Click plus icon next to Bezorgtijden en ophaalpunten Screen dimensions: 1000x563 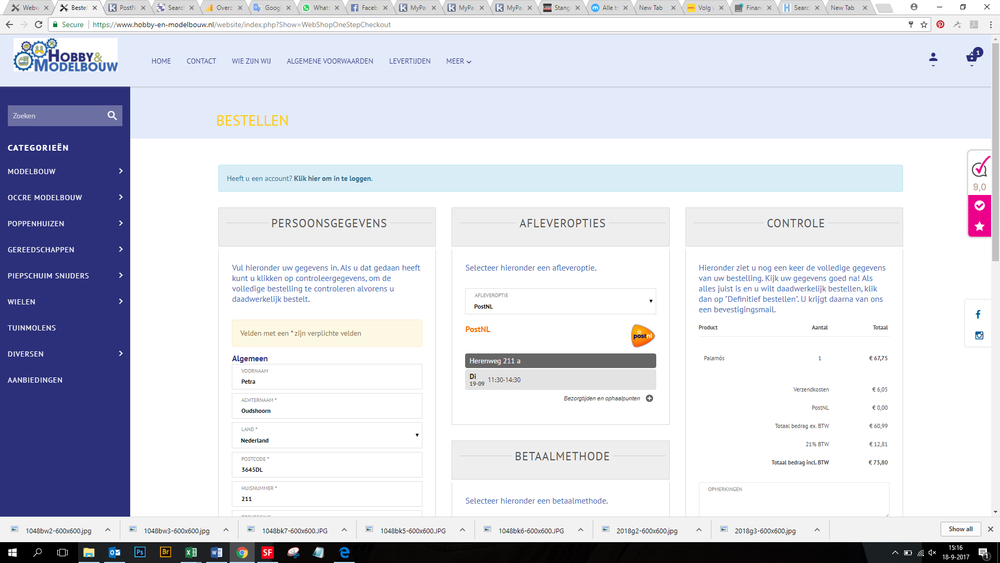point(649,398)
